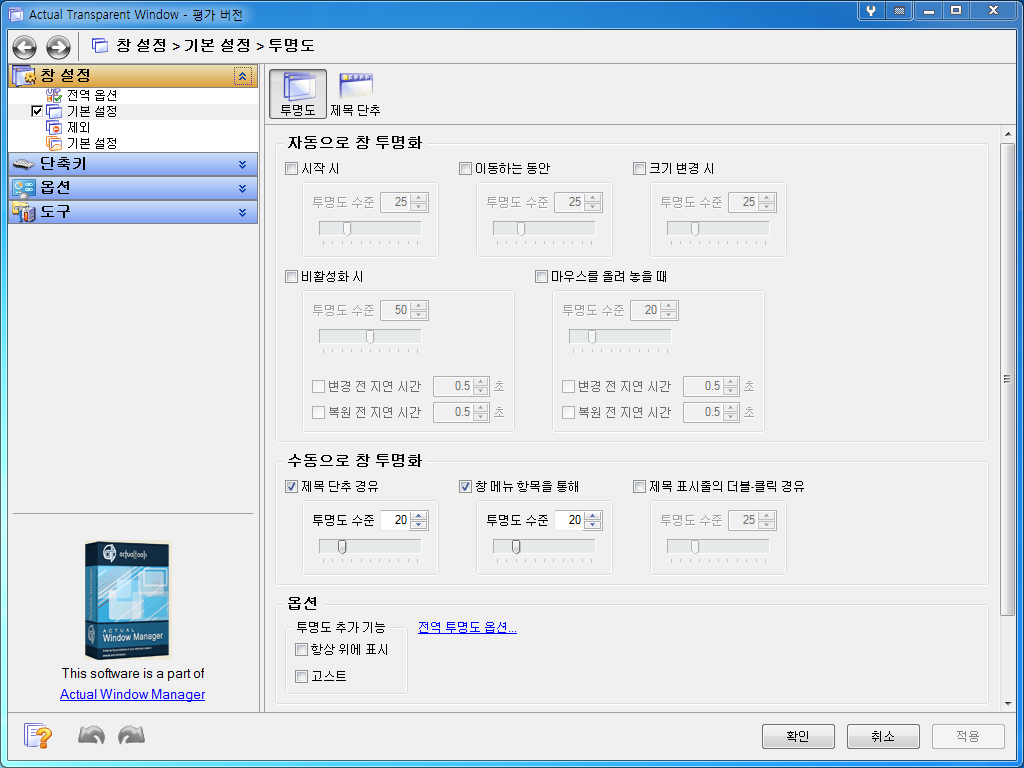The height and width of the screenshot is (768, 1024).
Task: Click the vertical scrollbar thumb
Action: [1008, 379]
